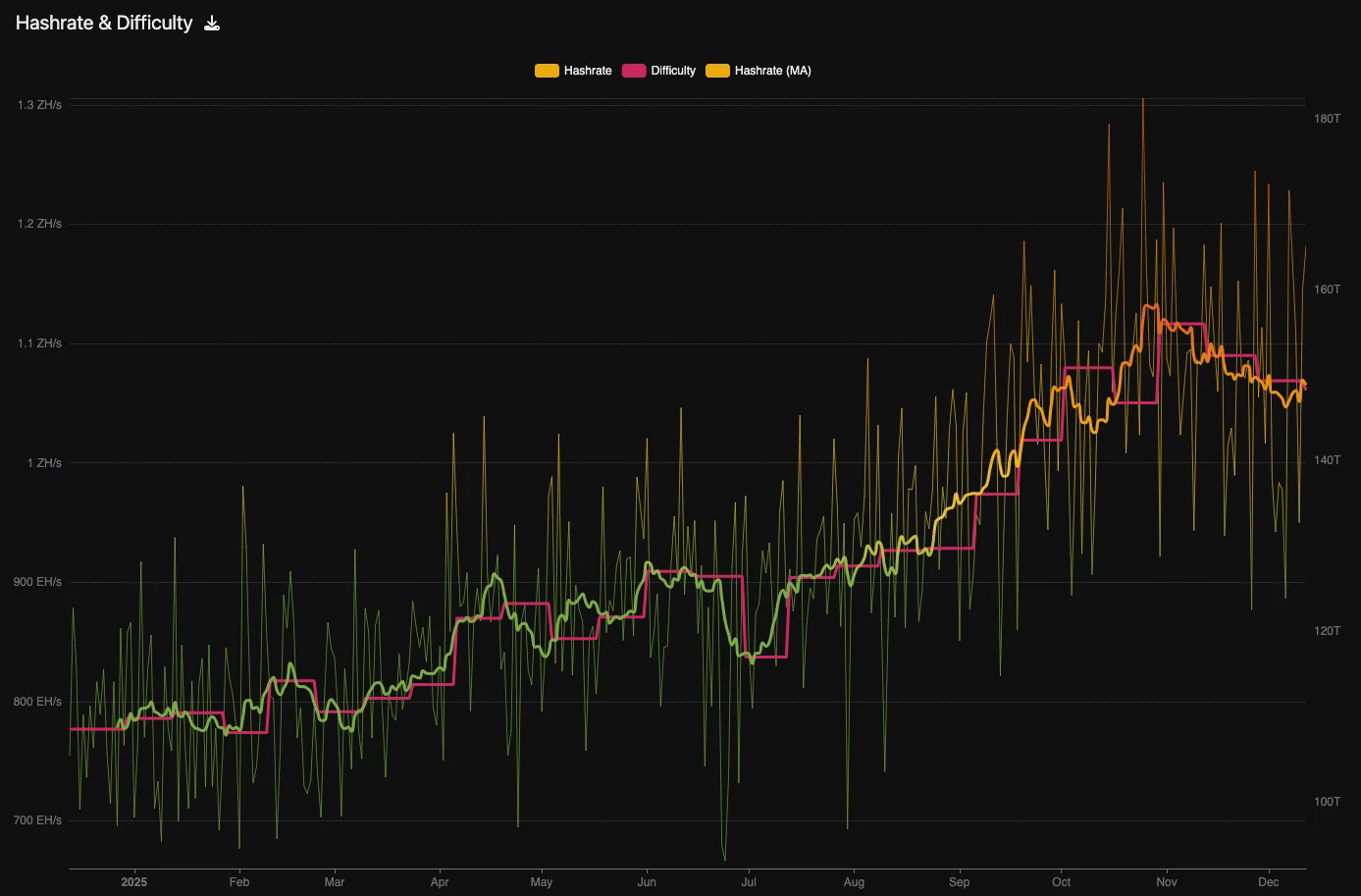Click the 2025 label on the x-axis
Screen dimensions: 1361x896
point(133,882)
